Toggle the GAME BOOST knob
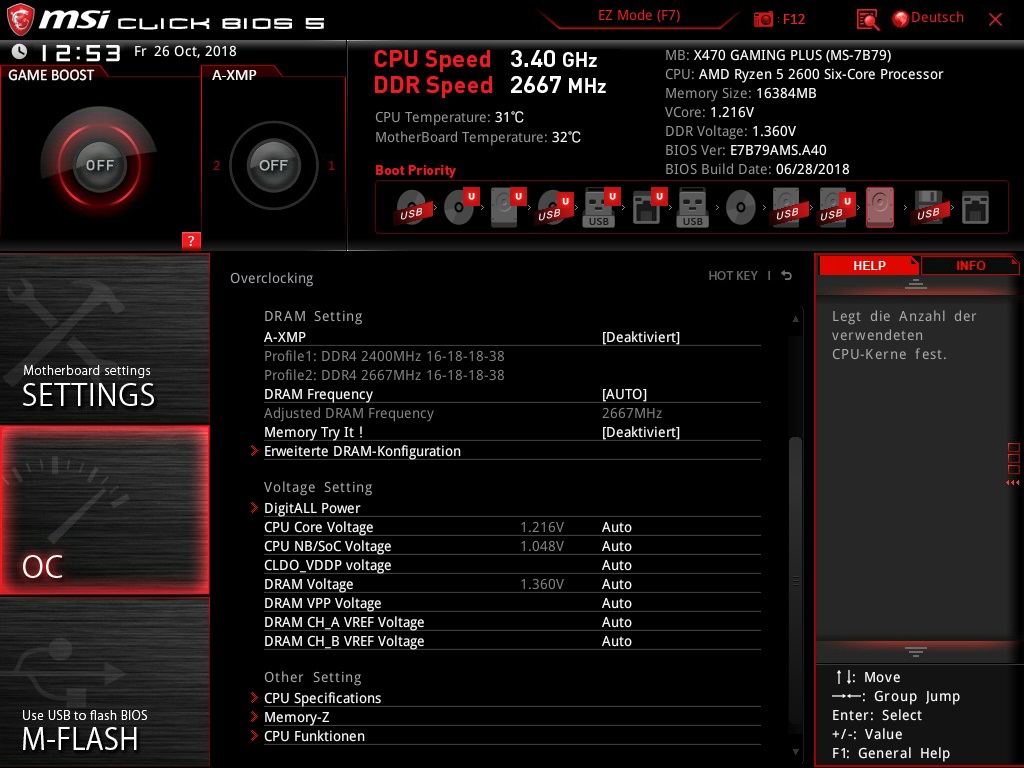 [99, 165]
